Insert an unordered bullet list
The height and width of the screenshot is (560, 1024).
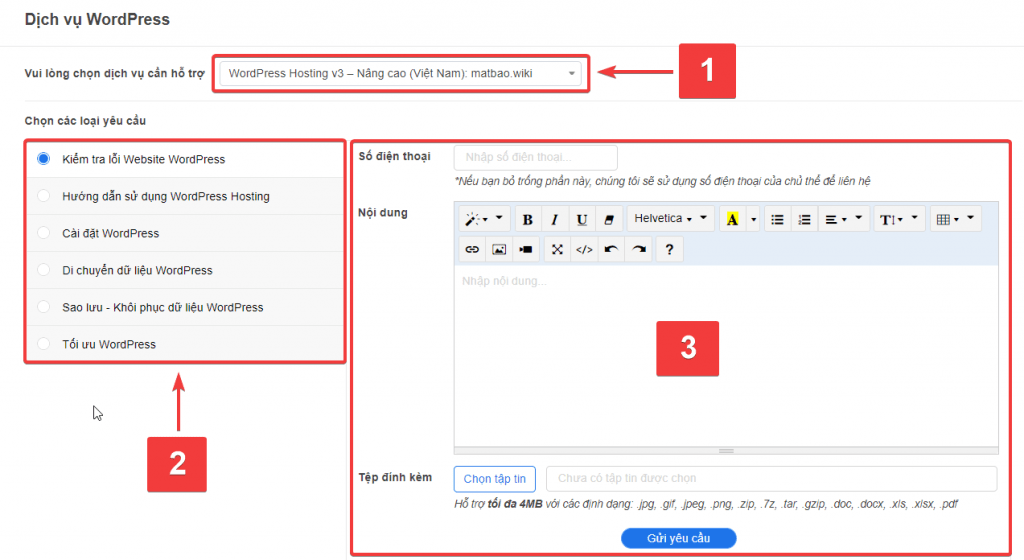tap(777, 219)
